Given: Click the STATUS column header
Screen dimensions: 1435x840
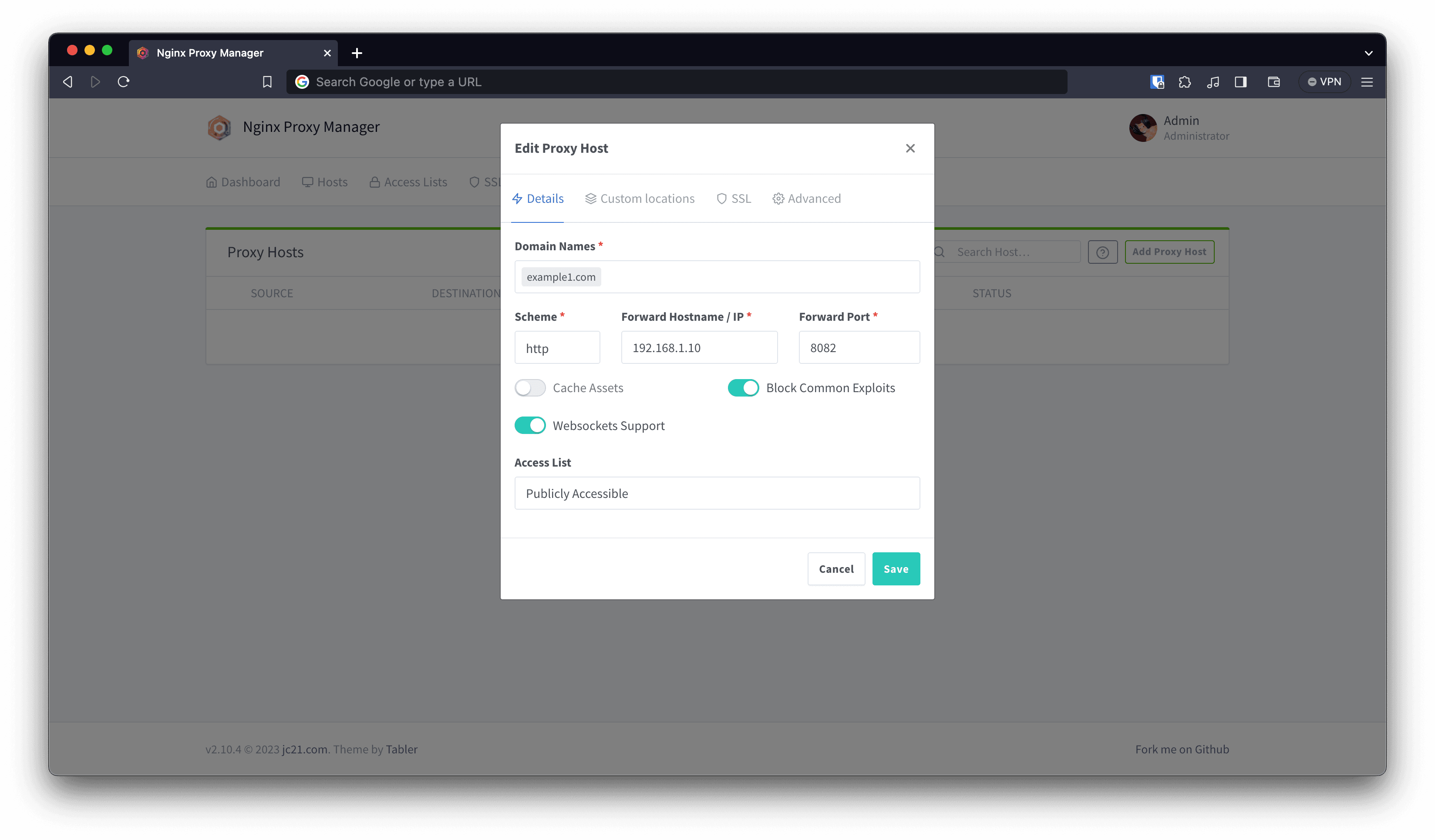Looking at the screenshot, I should click(x=991, y=294).
